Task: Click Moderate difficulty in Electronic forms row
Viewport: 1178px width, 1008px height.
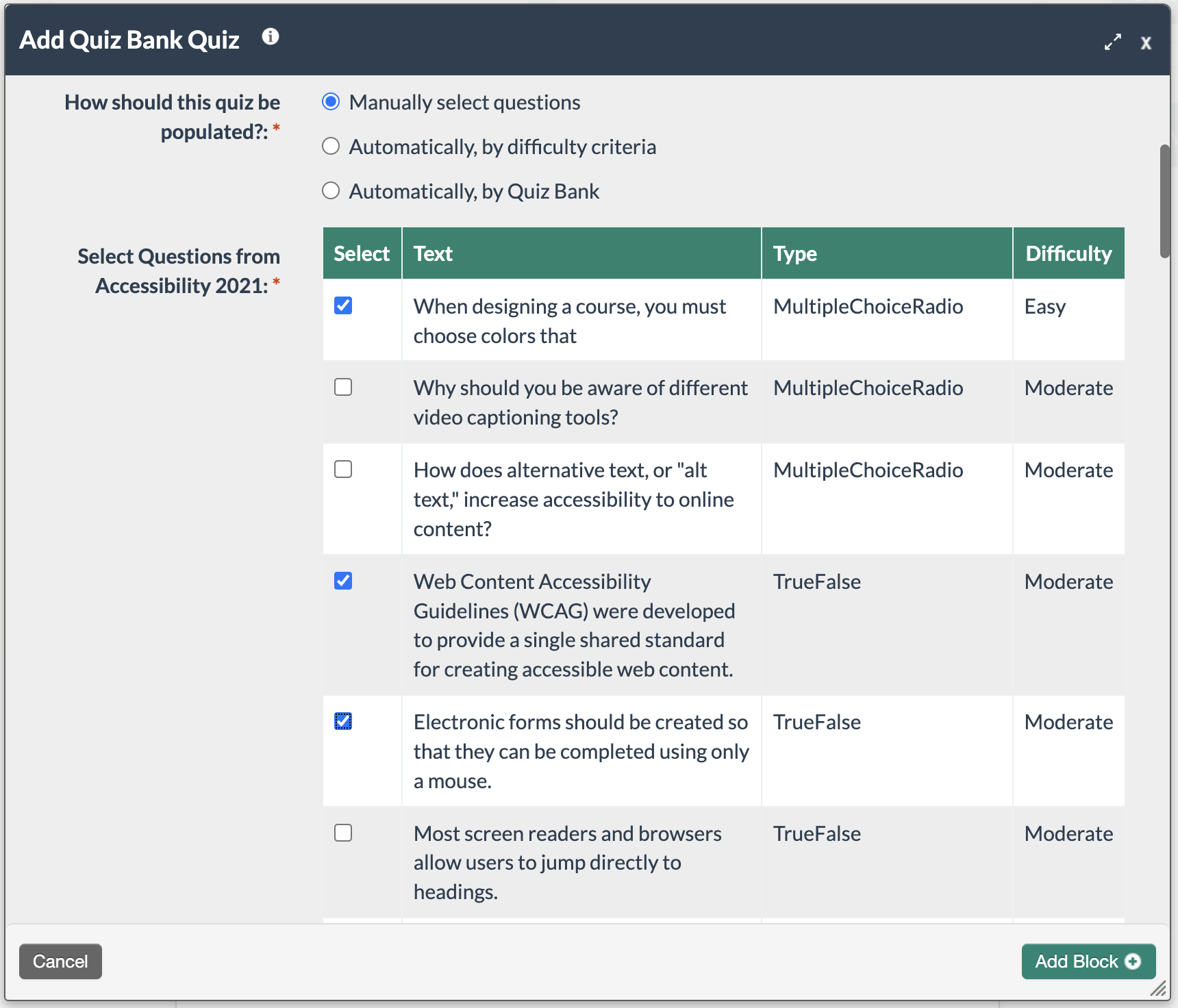Action: tap(1068, 722)
